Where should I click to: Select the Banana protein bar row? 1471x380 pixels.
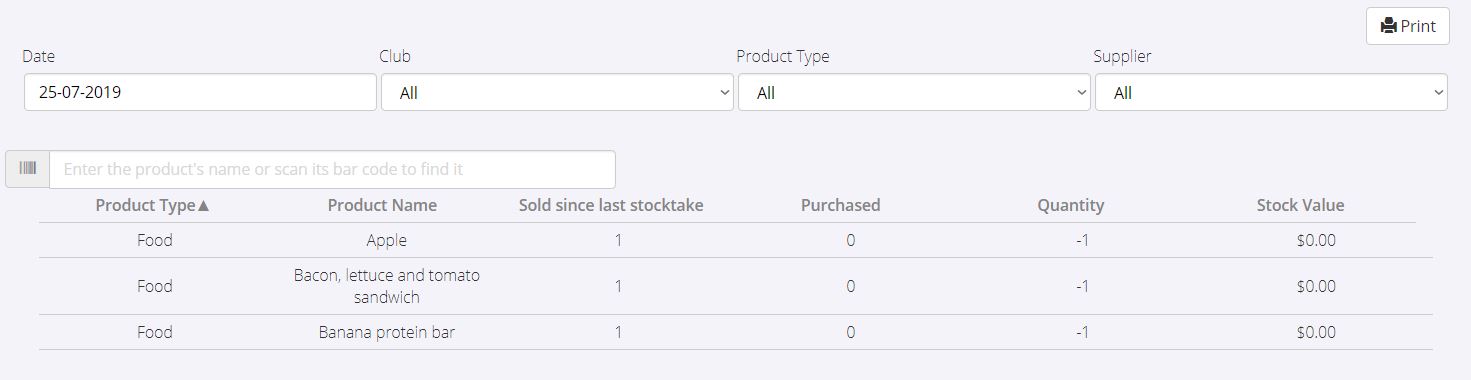point(735,332)
